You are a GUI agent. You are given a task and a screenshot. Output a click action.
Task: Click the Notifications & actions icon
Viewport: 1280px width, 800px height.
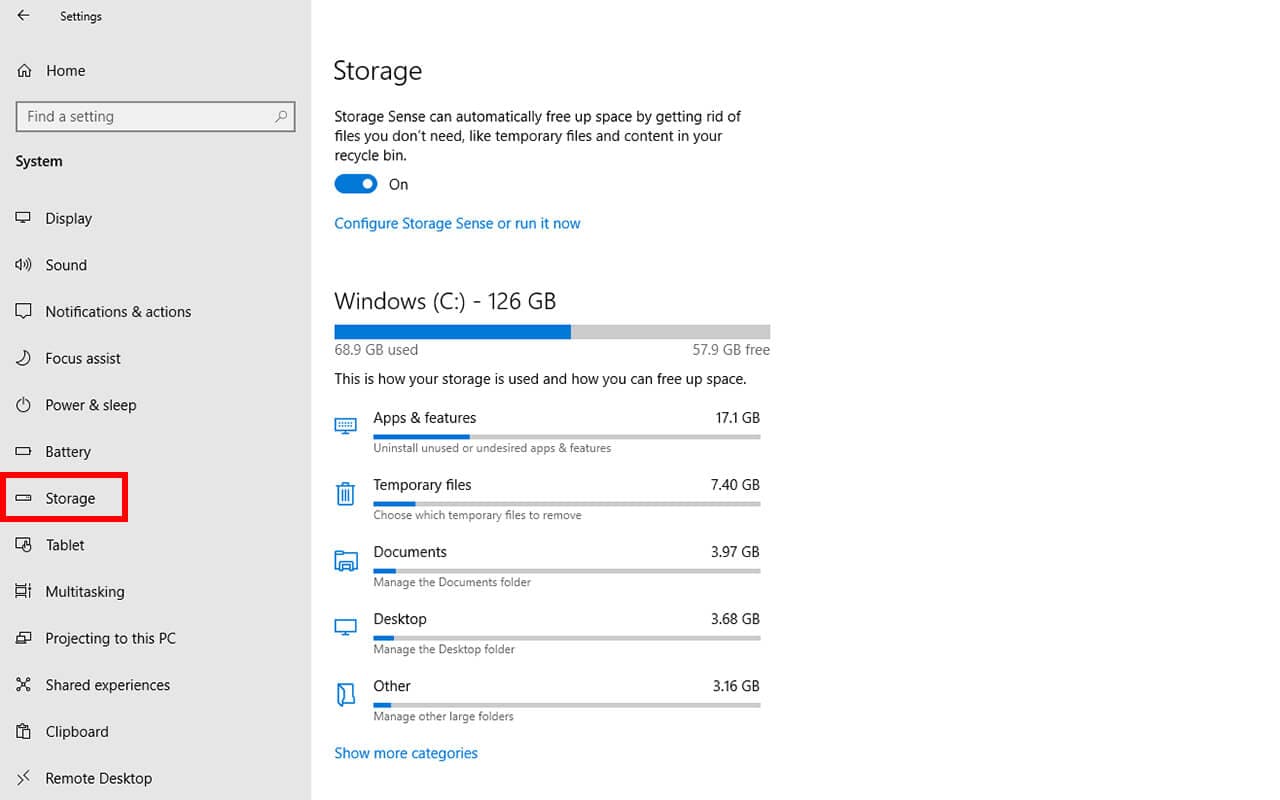[x=24, y=311]
